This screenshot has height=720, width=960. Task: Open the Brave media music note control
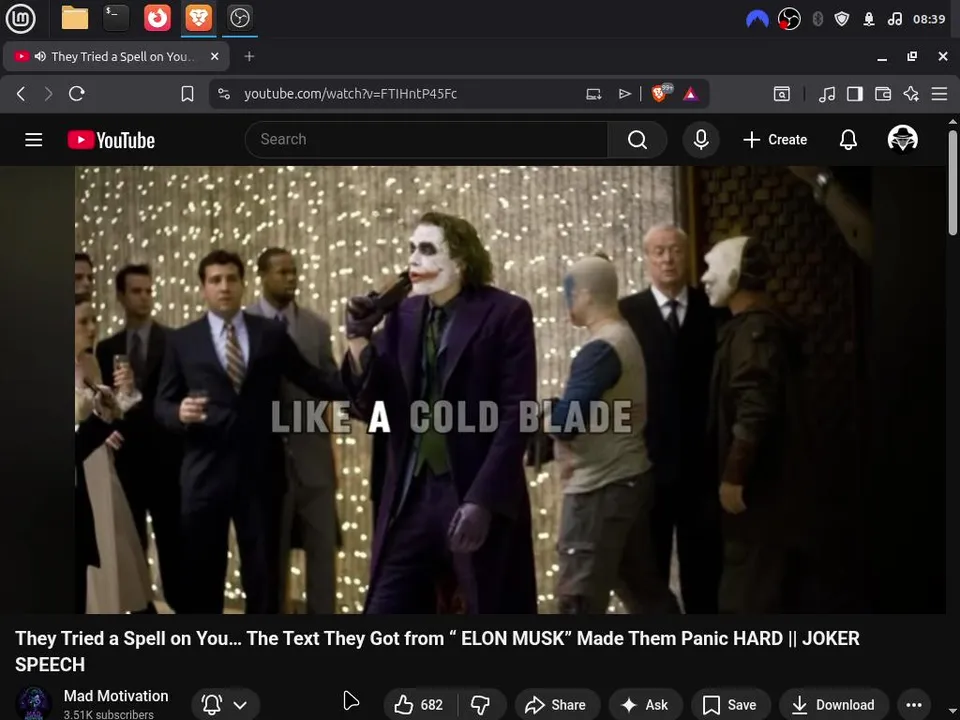click(827, 94)
